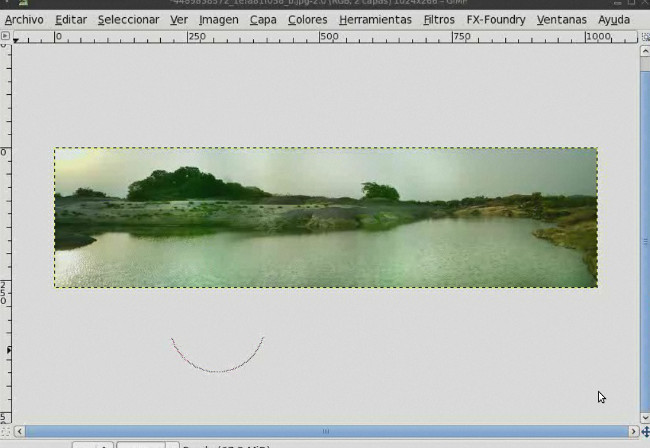Open the Archivo menu
650x448 pixels.
click(24, 19)
